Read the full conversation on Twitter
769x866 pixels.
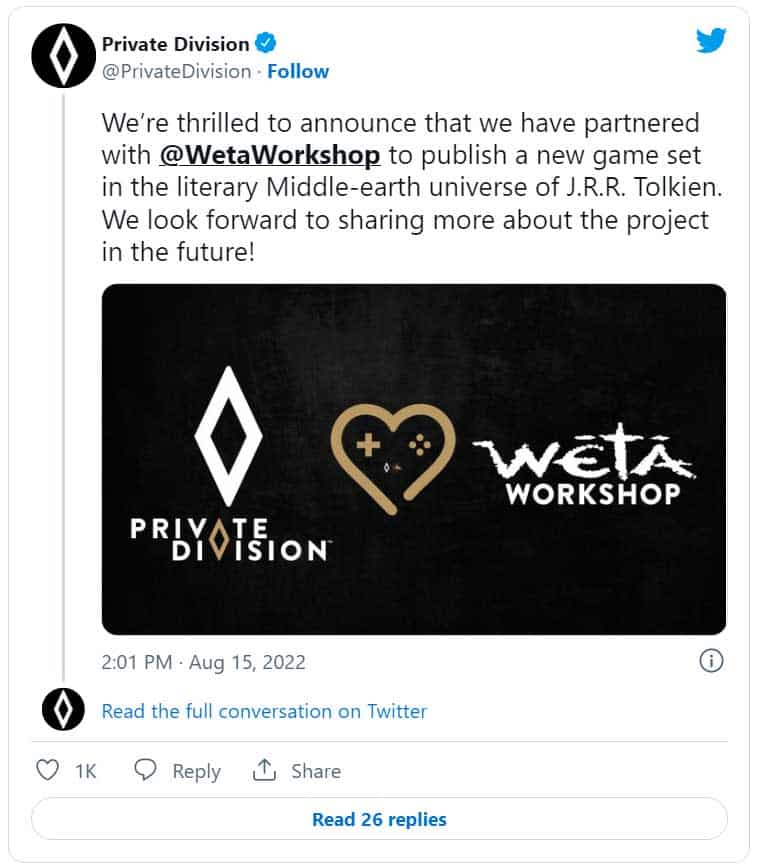tap(264, 711)
